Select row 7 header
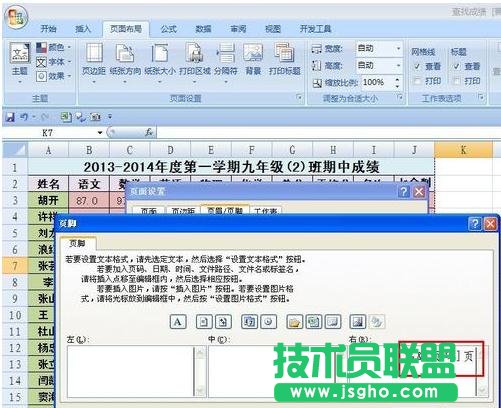This screenshot has height=408, width=501. pyautogui.click(x=15, y=266)
